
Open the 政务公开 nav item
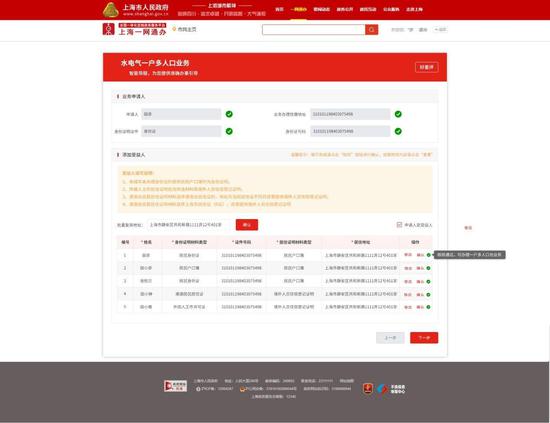click(345, 9)
